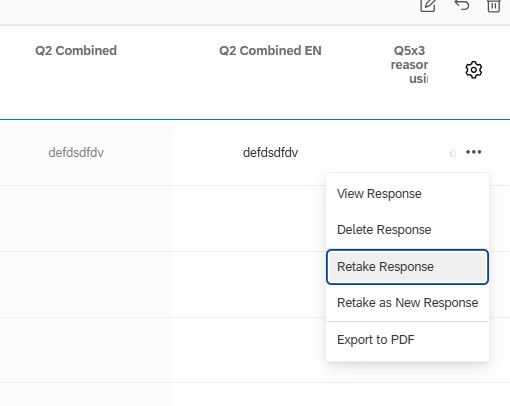The width and height of the screenshot is (510, 406).
Task: Click the Q2 Combined column header
Action: [x=76, y=51]
